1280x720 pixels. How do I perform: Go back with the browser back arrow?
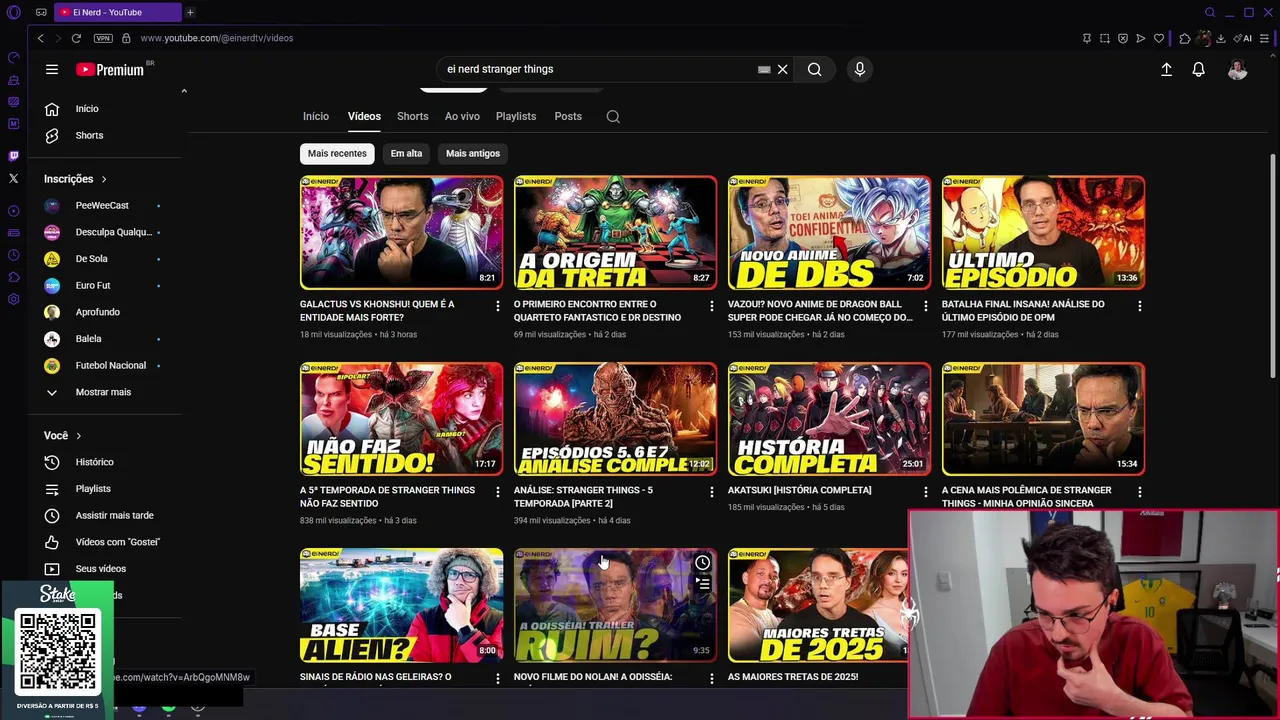click(x=40, y=38)
